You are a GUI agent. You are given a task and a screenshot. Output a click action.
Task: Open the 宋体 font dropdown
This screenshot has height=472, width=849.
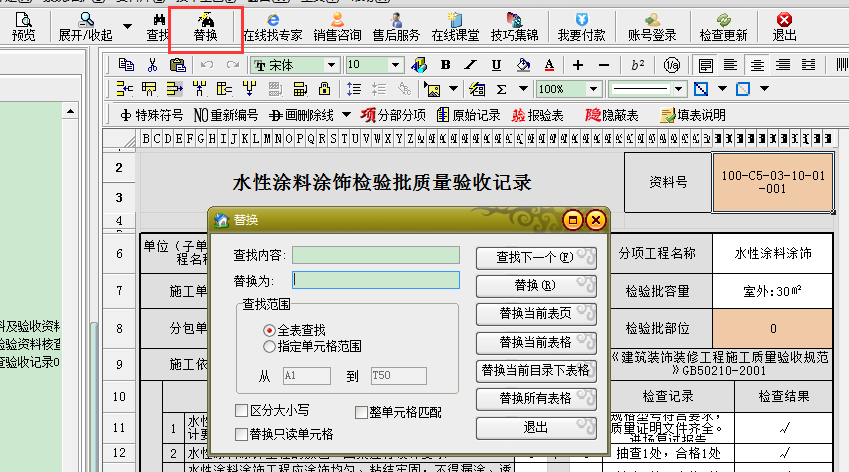331,65
